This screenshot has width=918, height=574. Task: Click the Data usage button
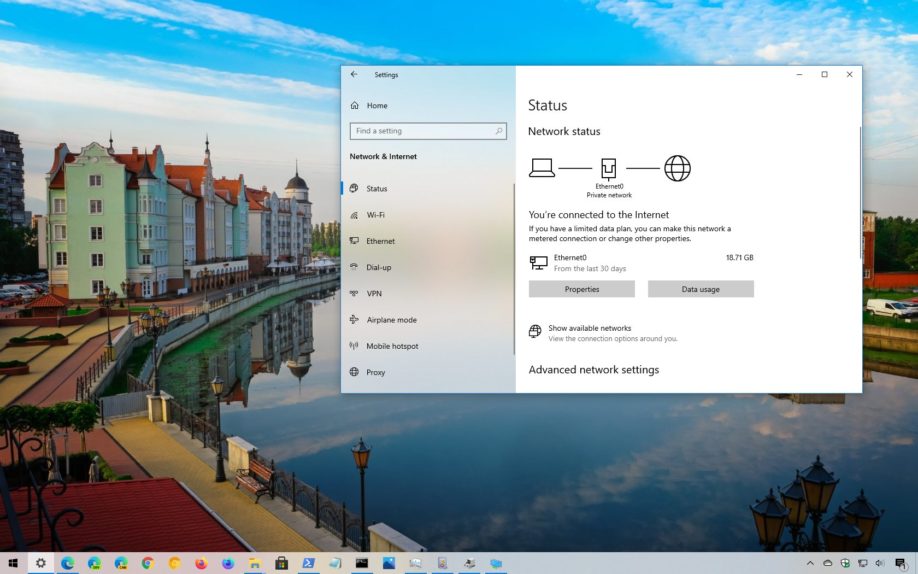coord(700,289)
